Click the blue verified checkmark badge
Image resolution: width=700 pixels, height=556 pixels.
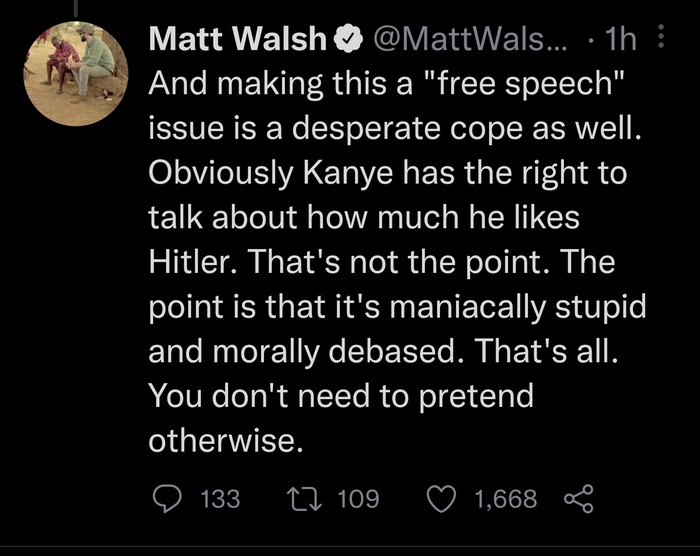coord(346,40)
